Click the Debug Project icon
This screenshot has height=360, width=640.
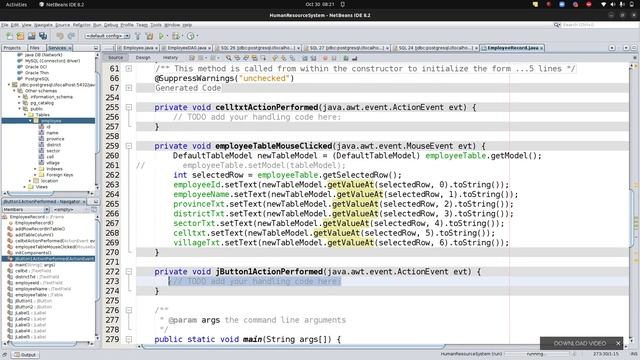pyautogui.click(x=176, y=36)
